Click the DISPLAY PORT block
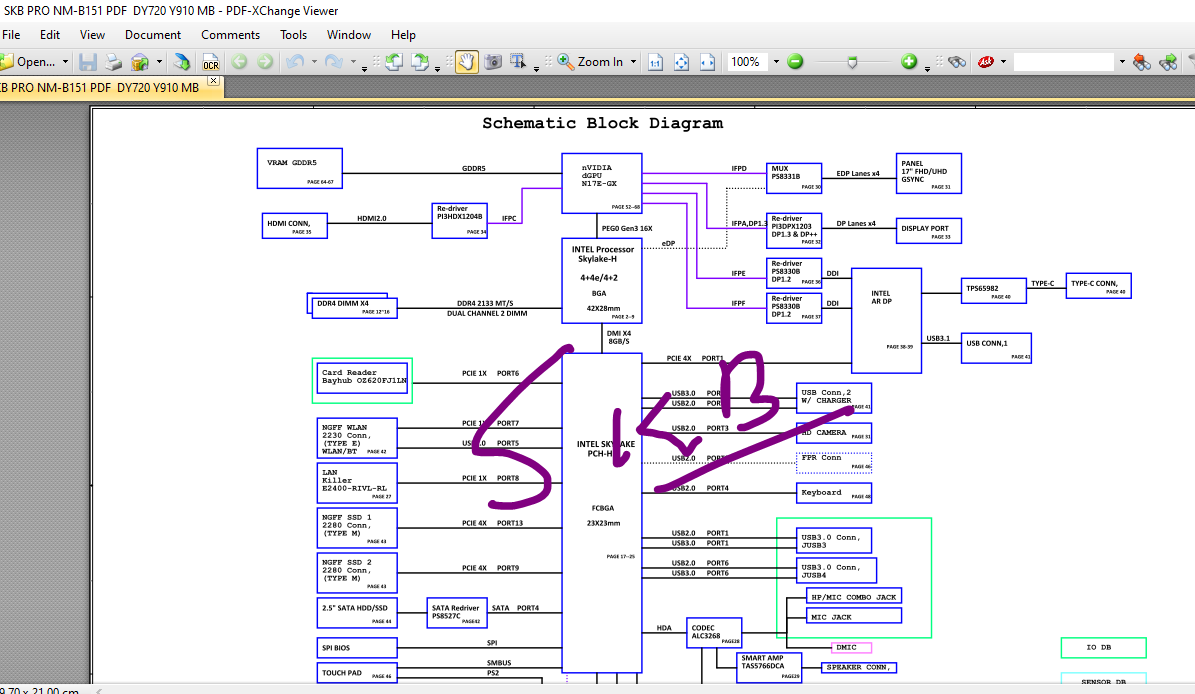Screen dimensions: 1195x694 click(928, 230)
